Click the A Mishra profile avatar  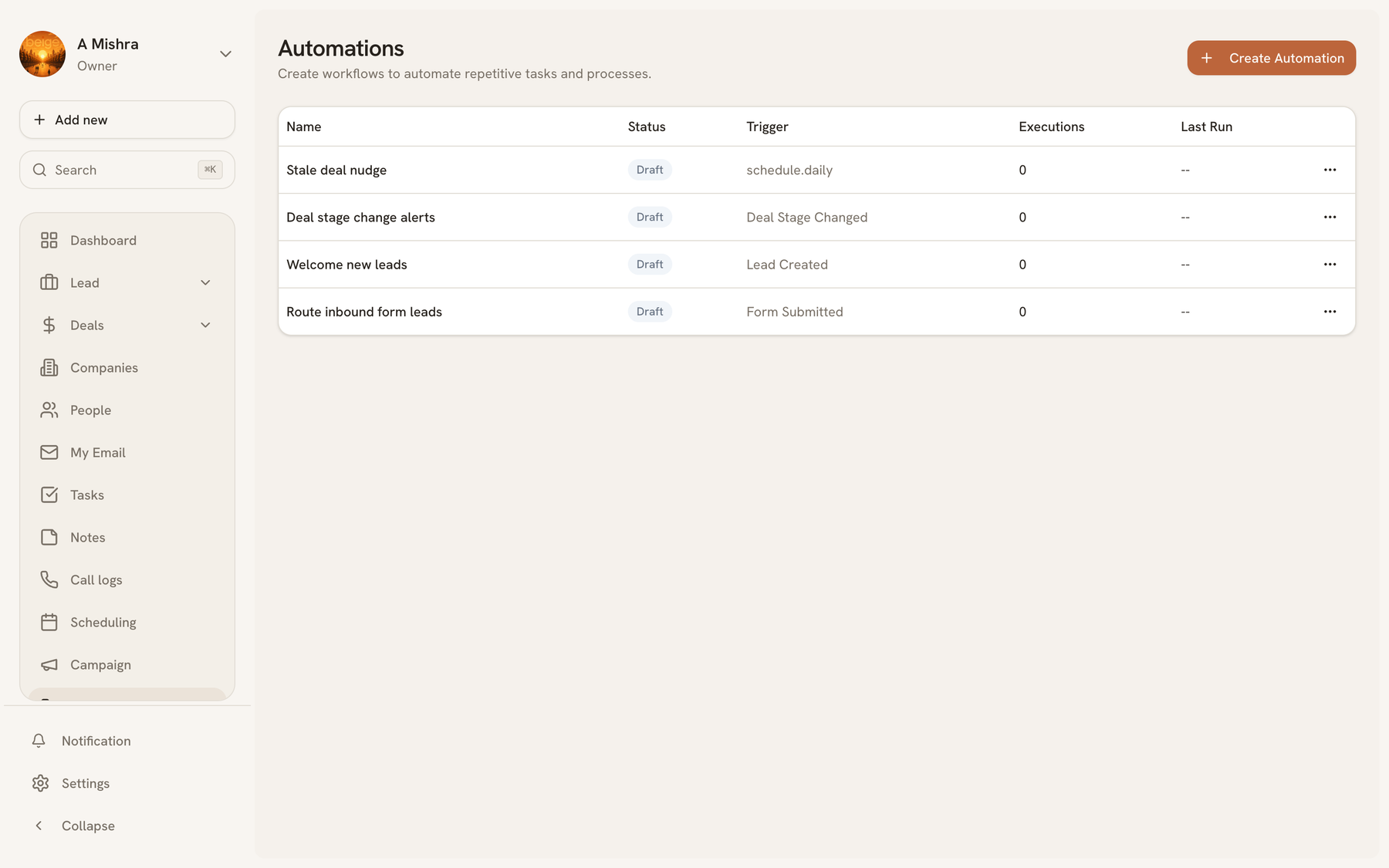point(42,54)
